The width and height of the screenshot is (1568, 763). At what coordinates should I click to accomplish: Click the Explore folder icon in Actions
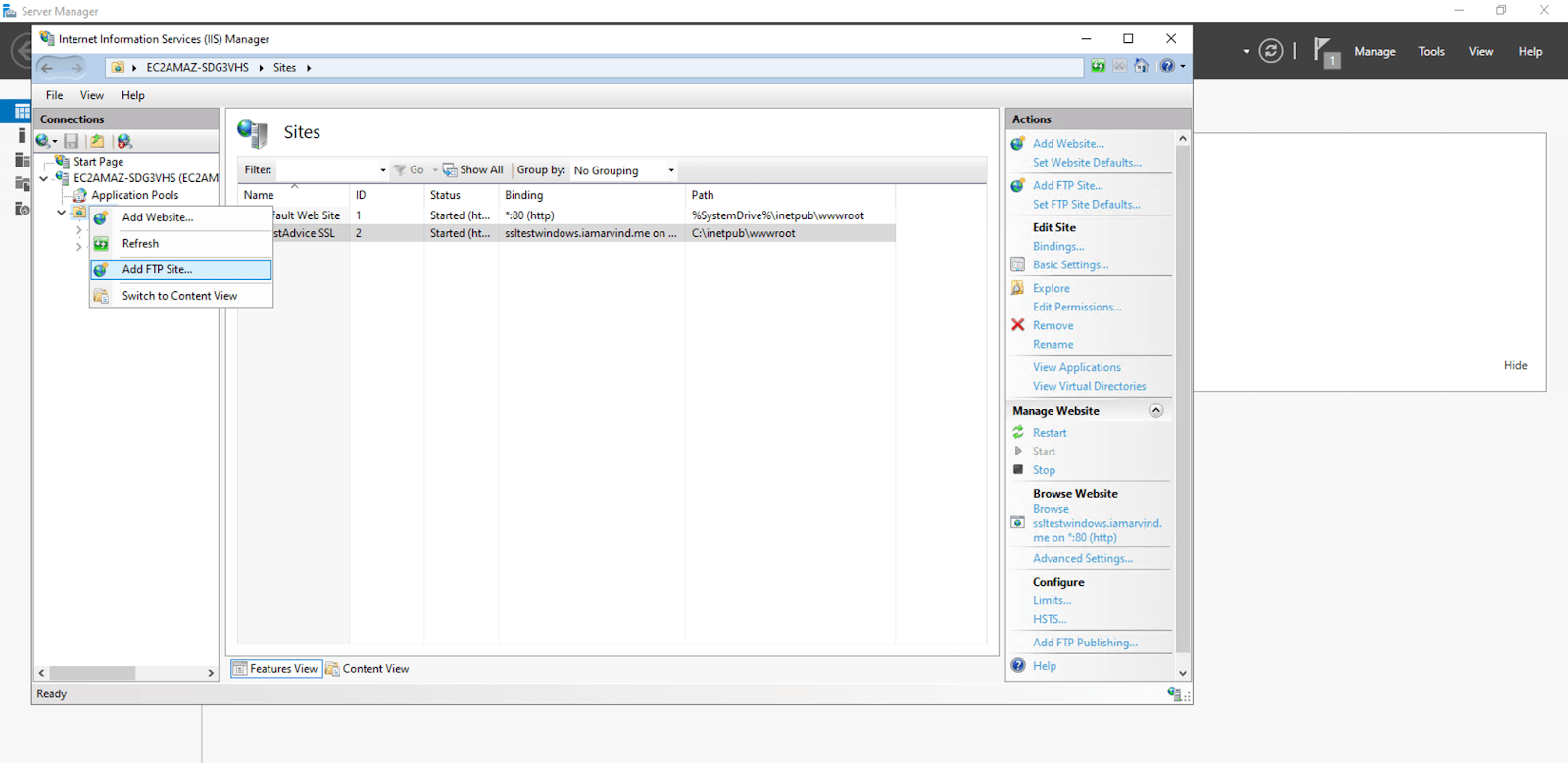coord(1018,288)
